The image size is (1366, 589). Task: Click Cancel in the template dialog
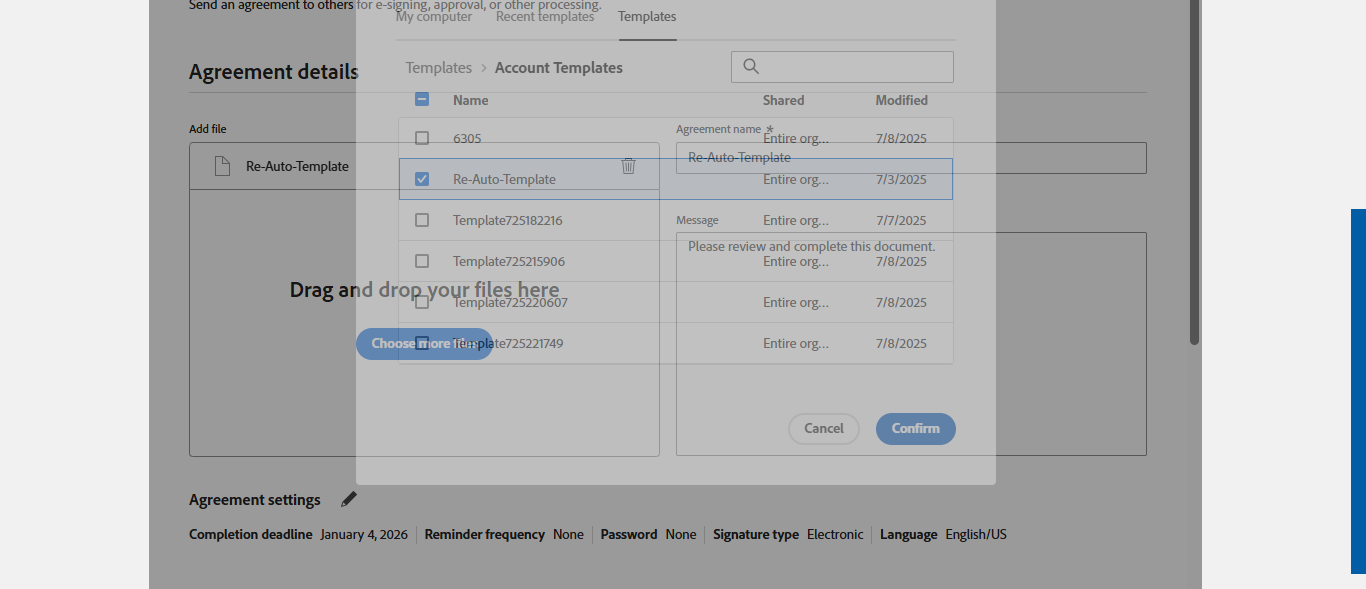(x=824, y=429)
